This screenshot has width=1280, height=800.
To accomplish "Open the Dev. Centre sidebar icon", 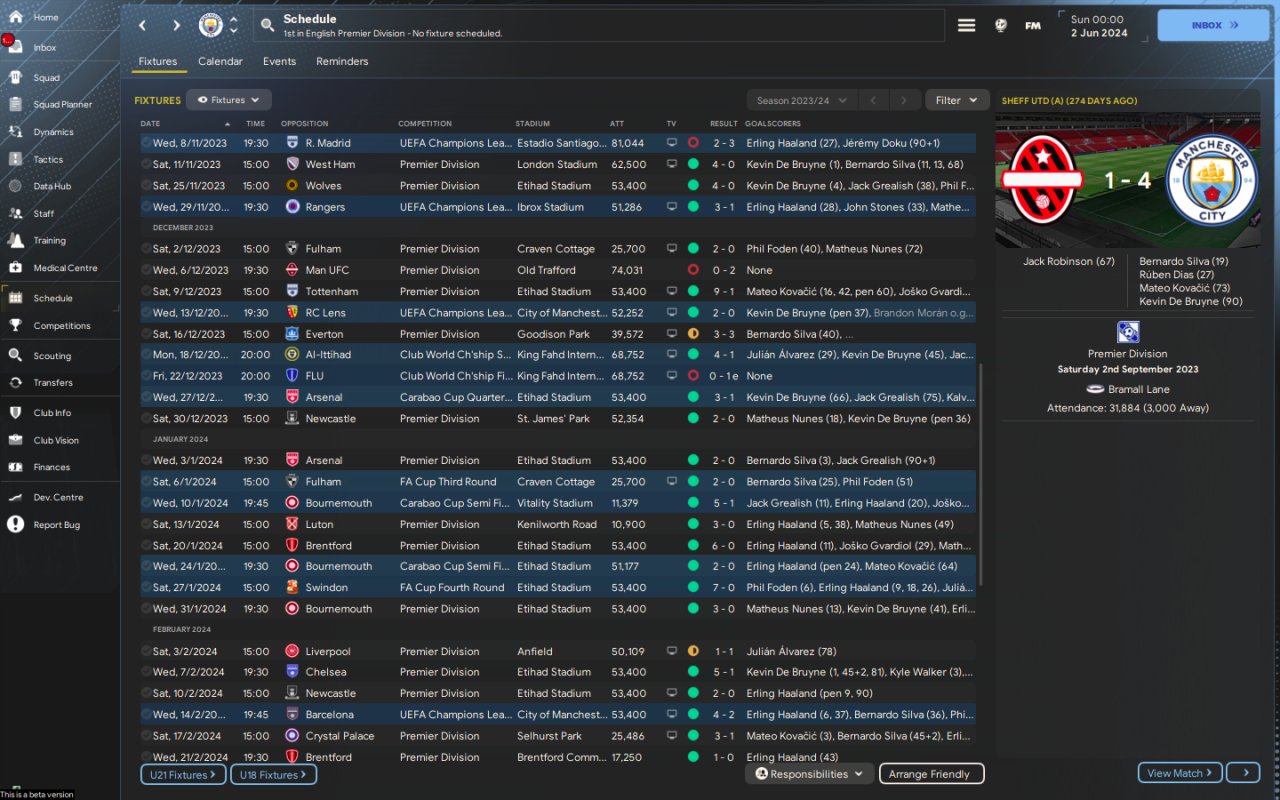I will (x=15, y=497).
